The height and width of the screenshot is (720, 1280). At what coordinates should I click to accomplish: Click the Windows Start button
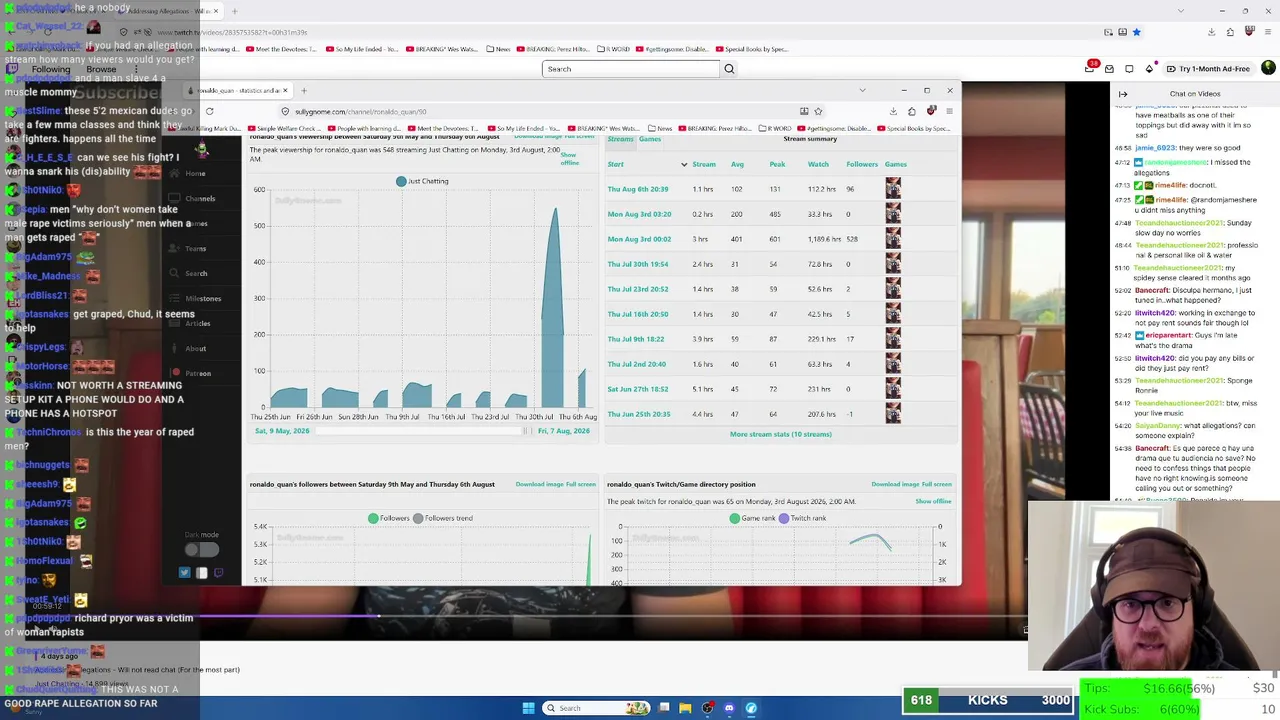528,708
